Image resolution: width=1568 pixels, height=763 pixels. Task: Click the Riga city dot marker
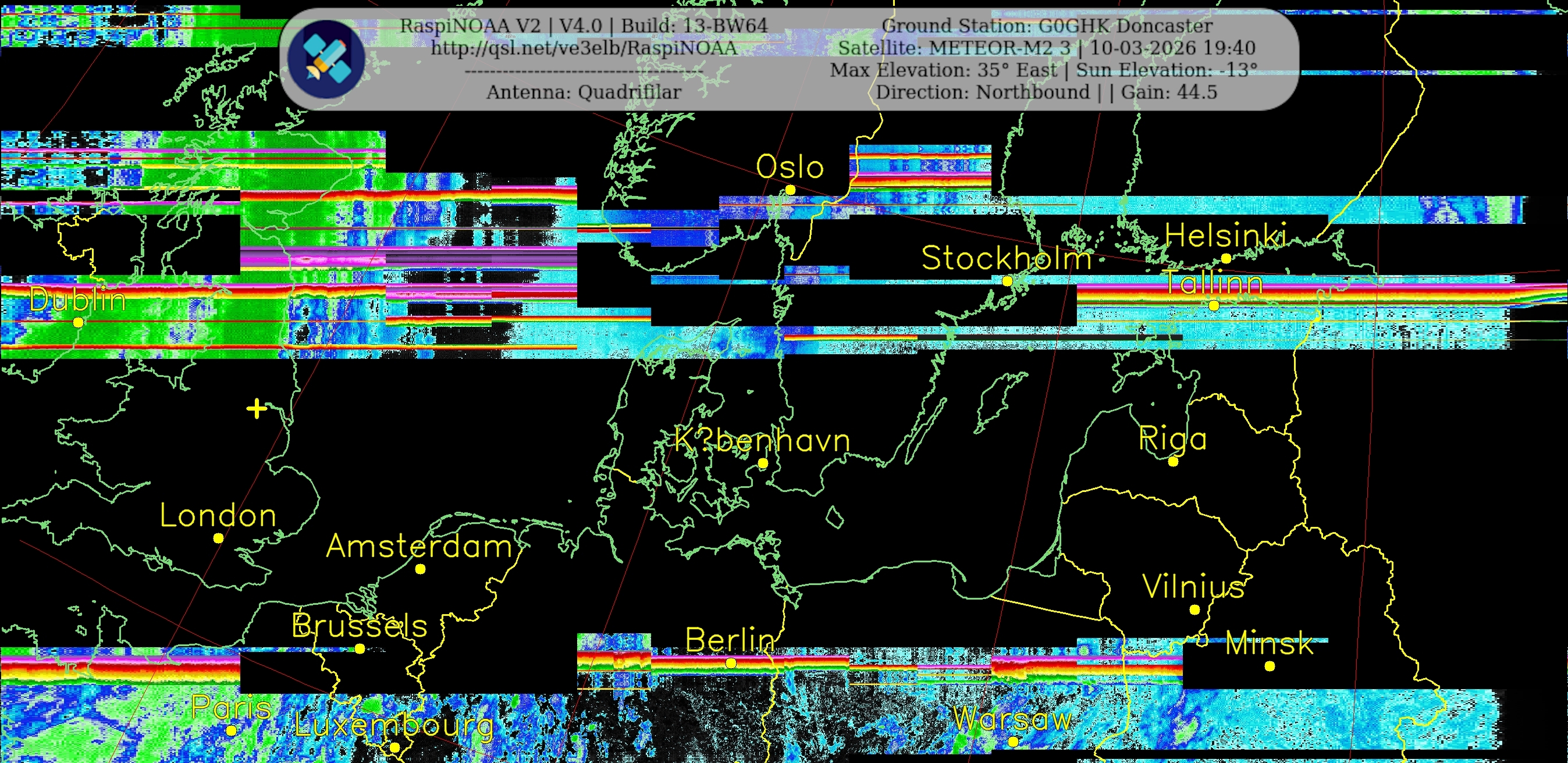click(x=1173, y=461)
